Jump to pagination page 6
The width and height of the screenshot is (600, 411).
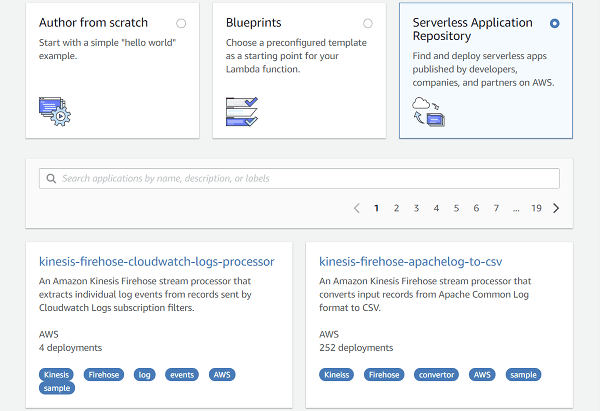476,208
